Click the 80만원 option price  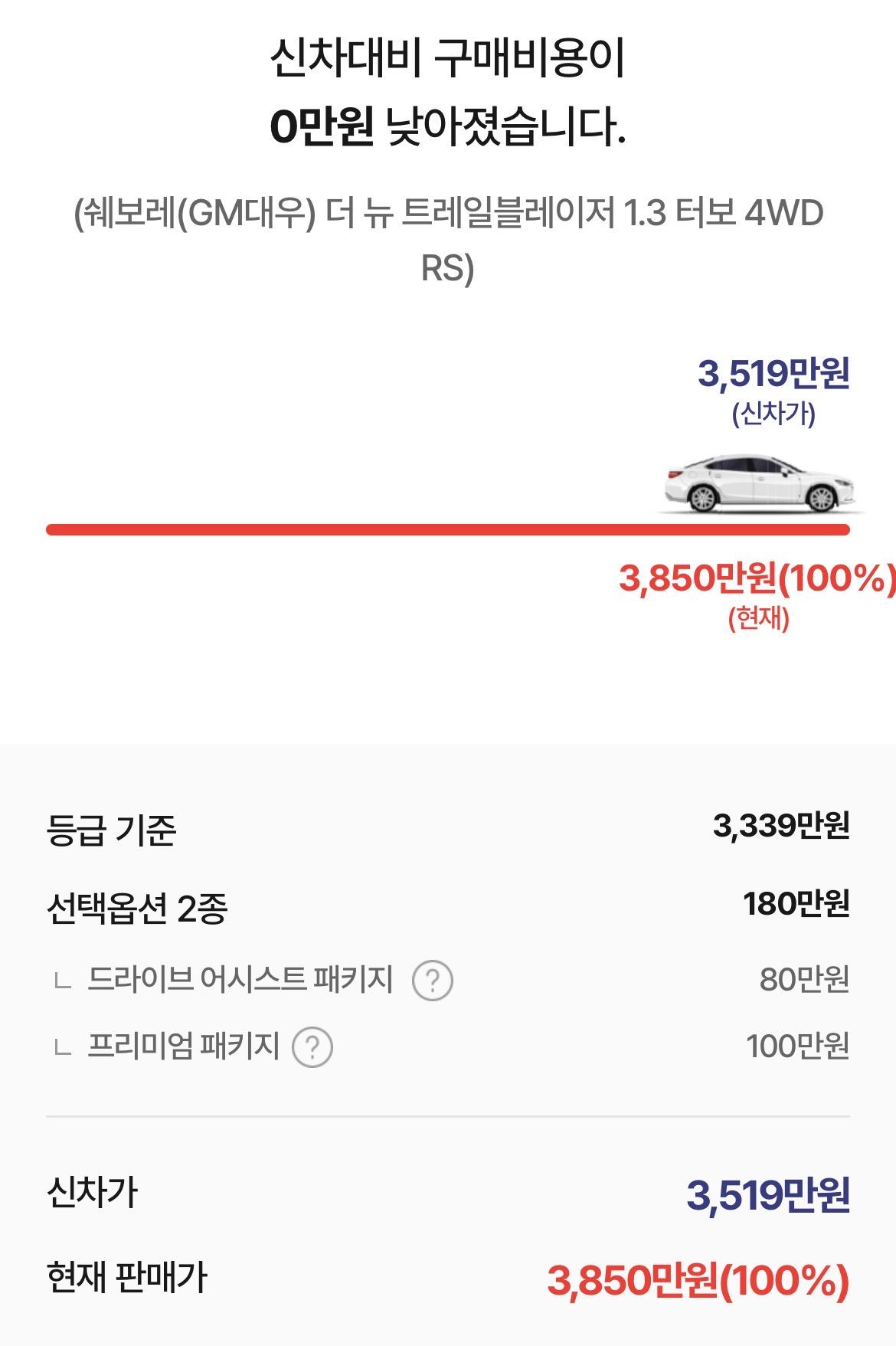[805, 980]
